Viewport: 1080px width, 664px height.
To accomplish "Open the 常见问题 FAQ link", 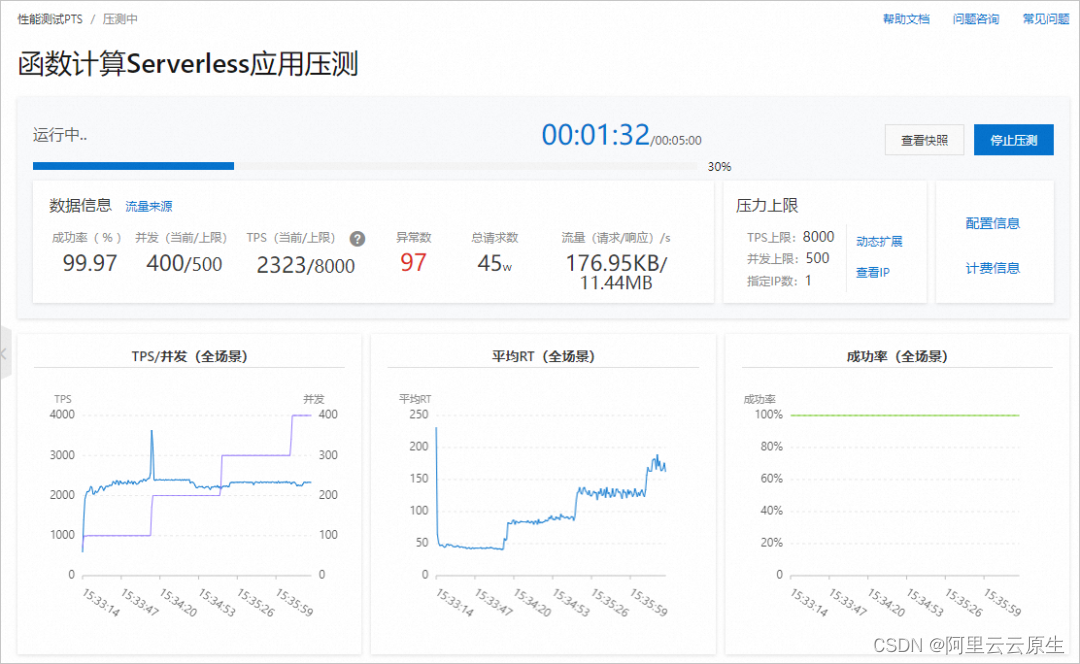I will click(1046, 19).
